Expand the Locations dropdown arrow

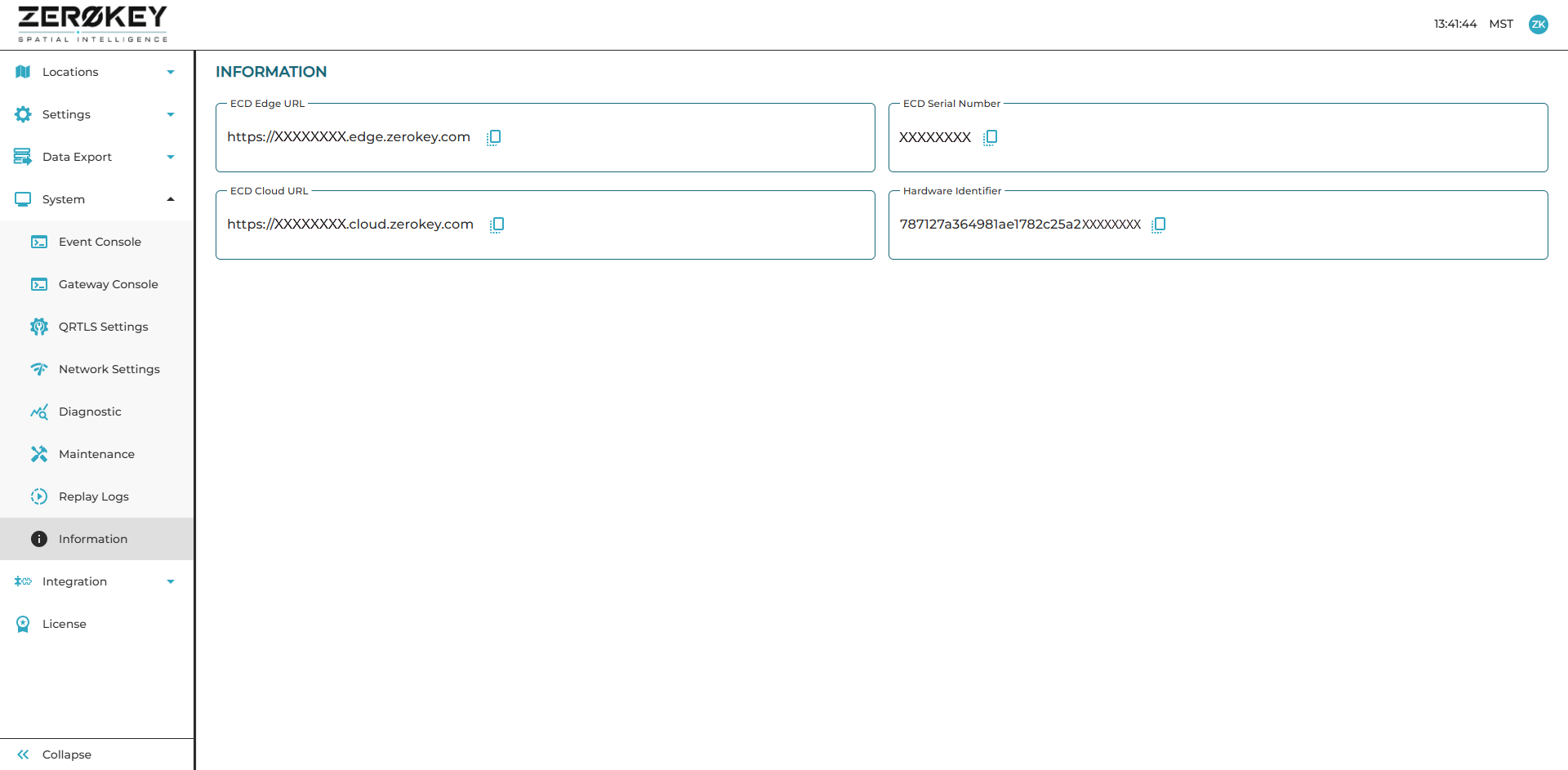coord(171,72)
